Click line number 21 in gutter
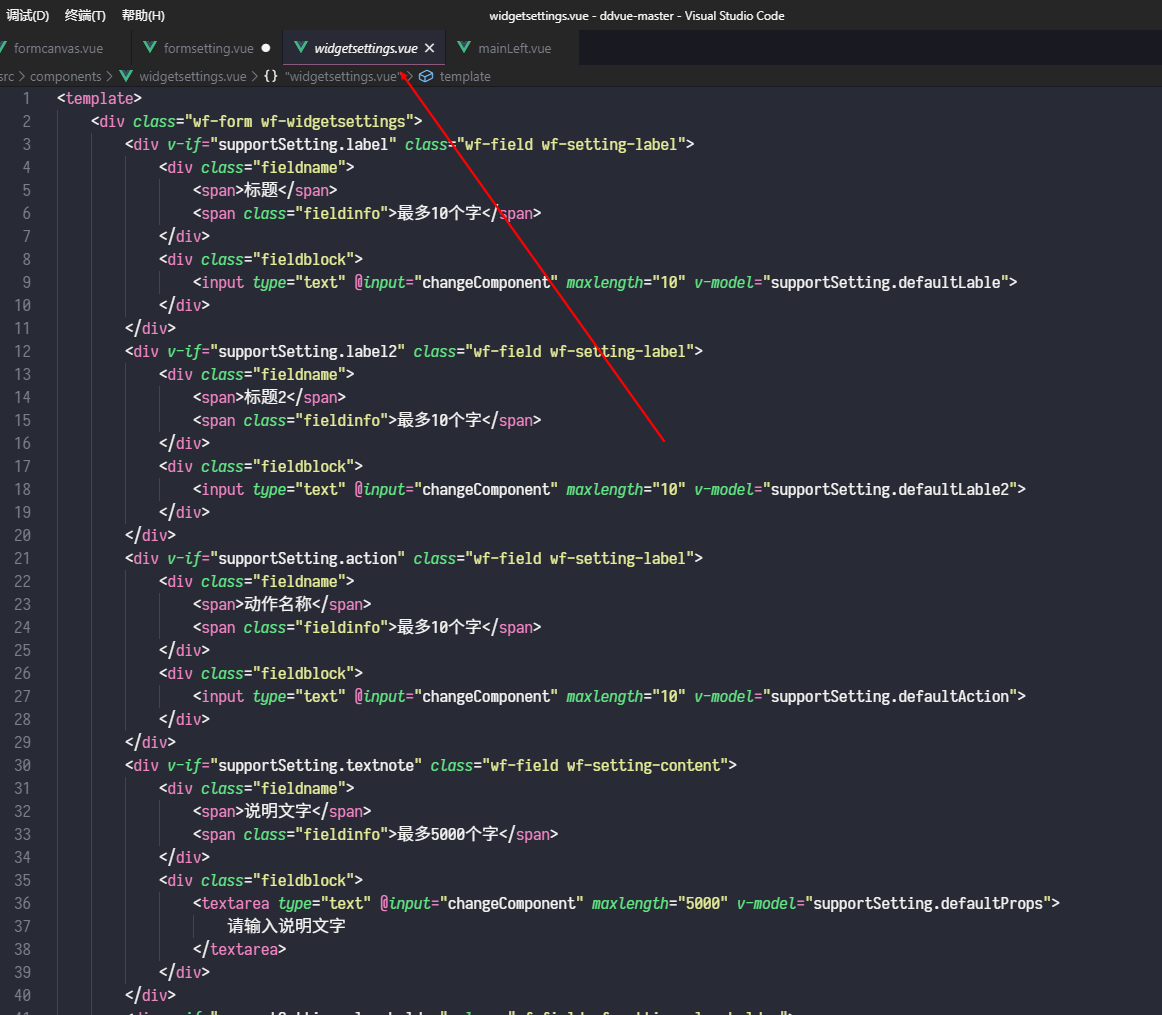1162x1015 pixels. (23, 559)
